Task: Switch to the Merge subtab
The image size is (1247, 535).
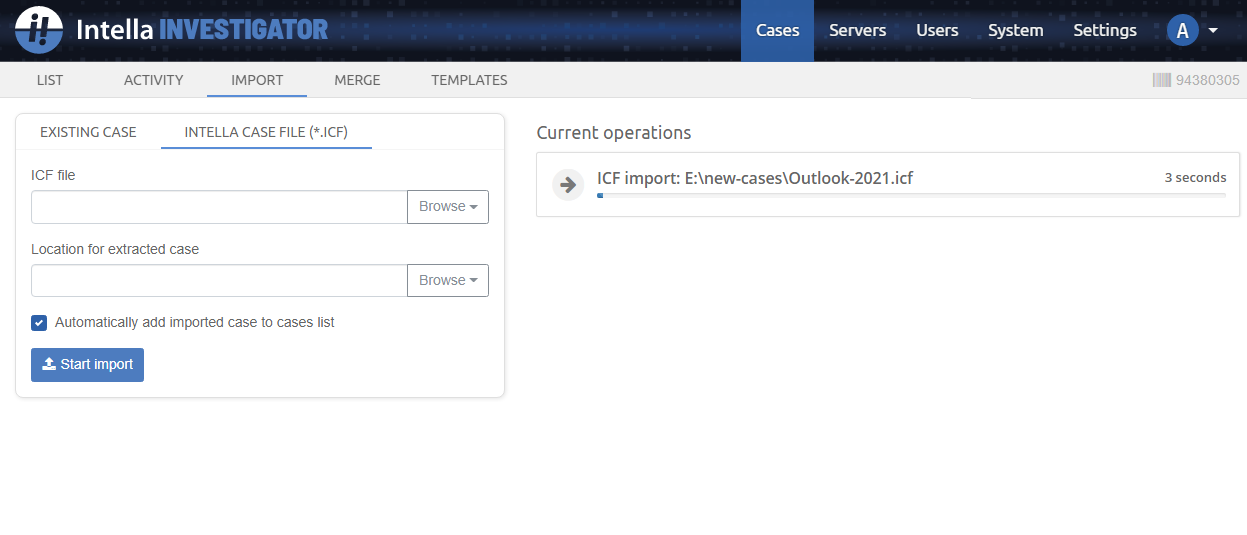Action: pos(357,80)
